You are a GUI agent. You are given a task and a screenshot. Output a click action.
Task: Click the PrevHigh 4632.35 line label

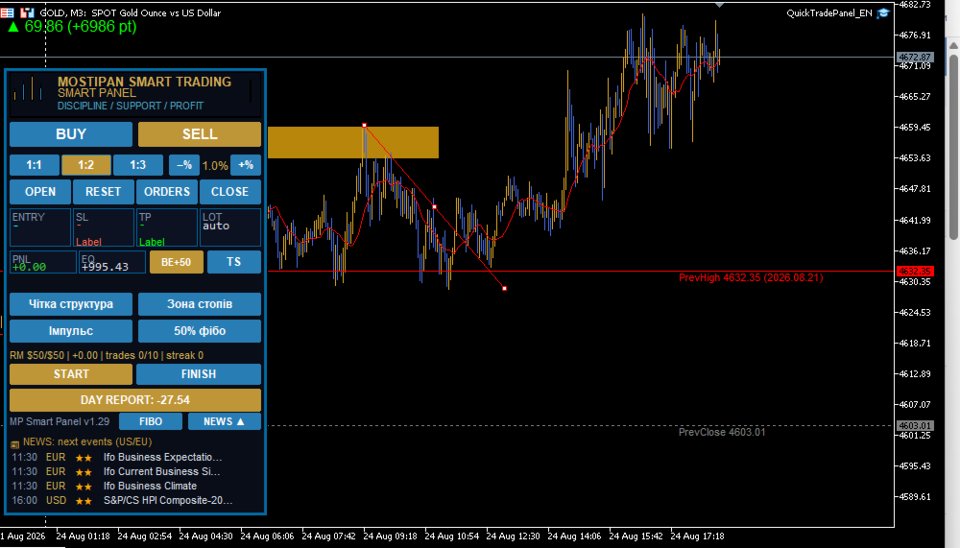tap(751, 278)
